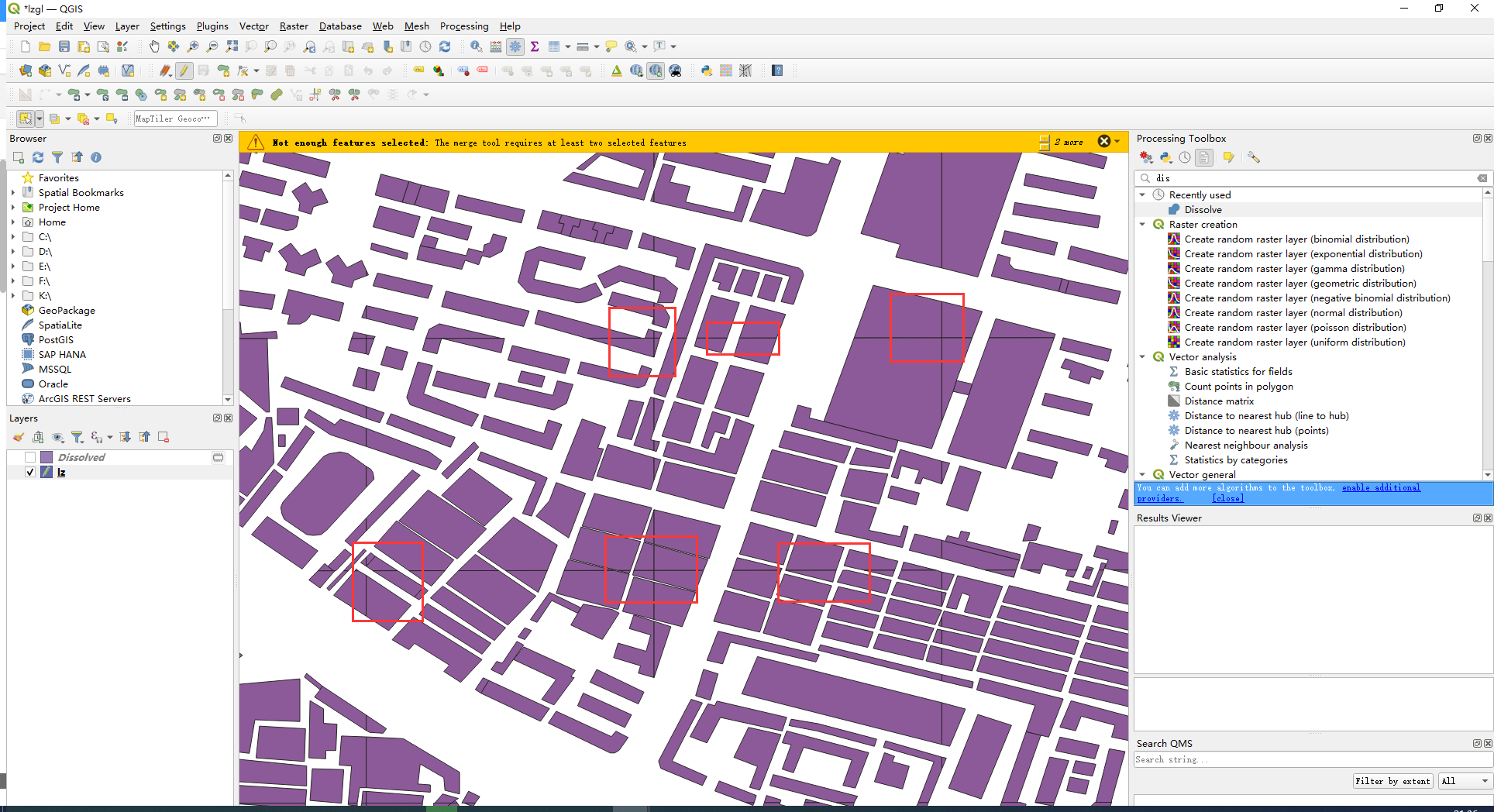Click the New Project icon
The width and height of the screenshot is (1494, 812).
click(x=25, y=46)
